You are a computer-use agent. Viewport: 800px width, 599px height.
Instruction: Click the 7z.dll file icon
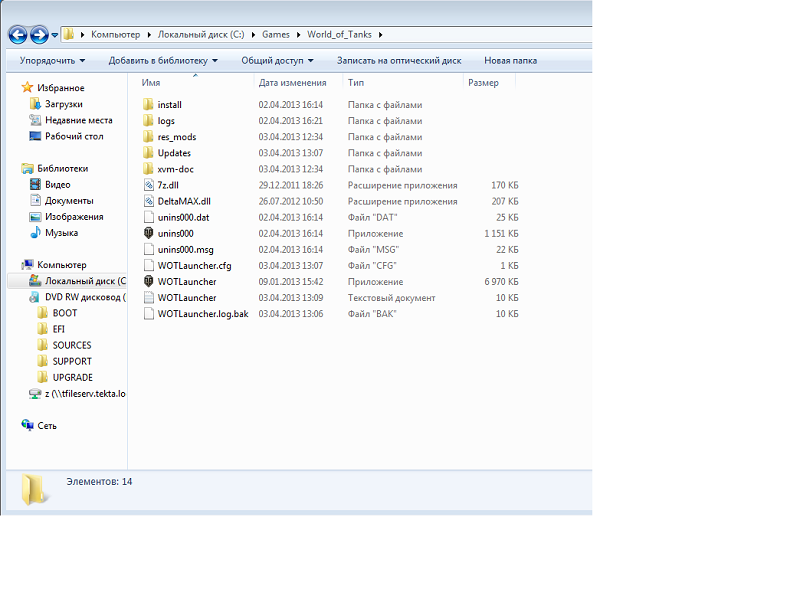coord(149,185)
